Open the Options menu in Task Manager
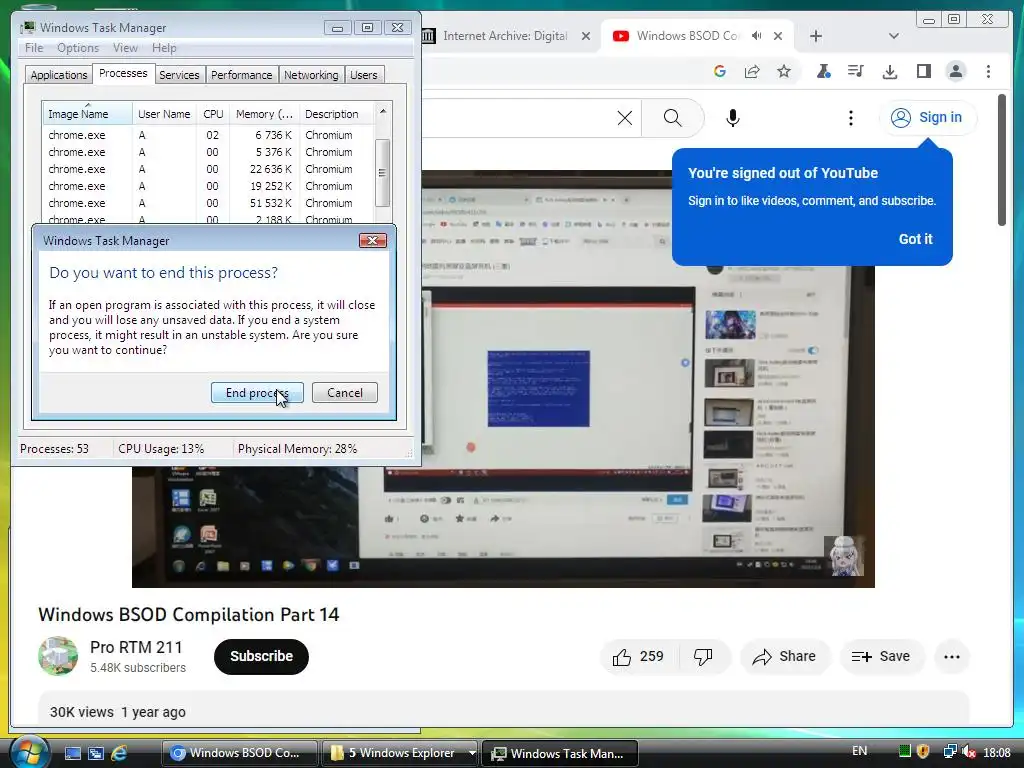 pyautogui.click(x=78, y=48)
